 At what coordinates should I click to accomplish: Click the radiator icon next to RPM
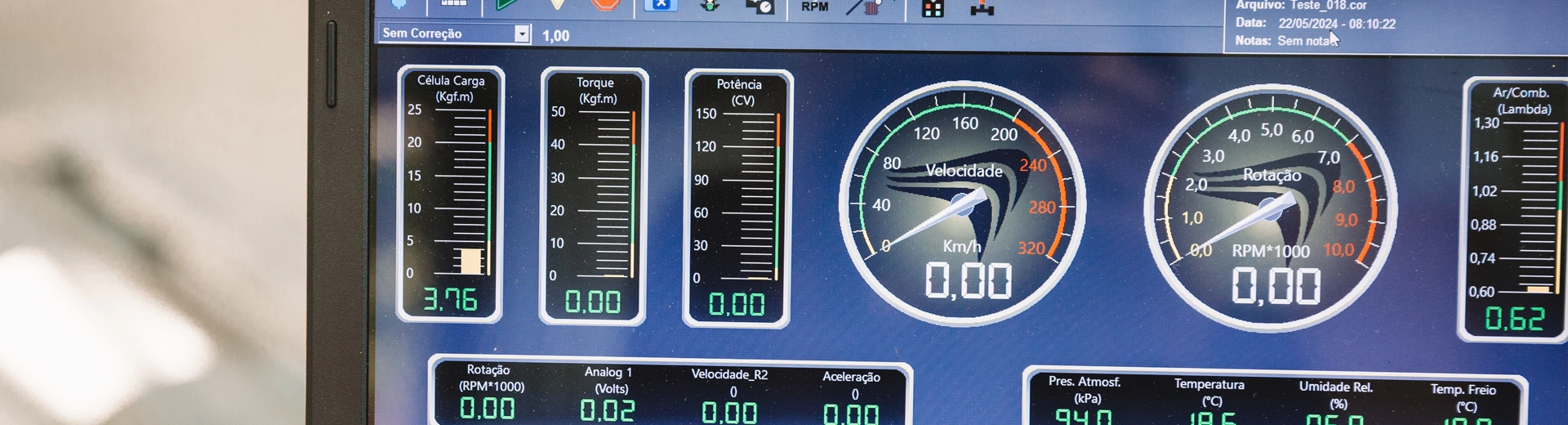point(866,8)
